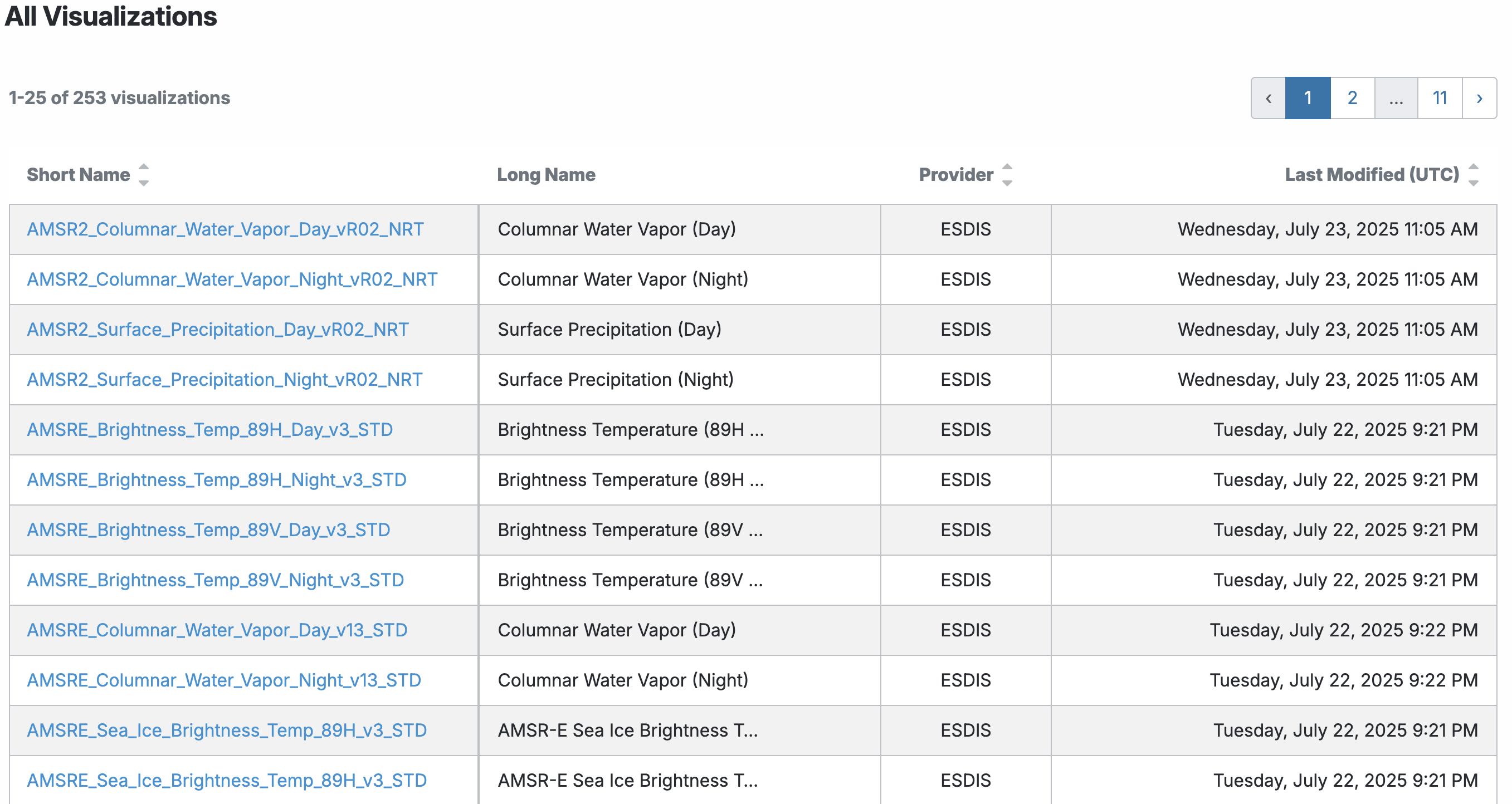Open AMSRE_Brightness_Temp_89H_Day_v3_STD link
The image size is (1512, 804).
click(209, 430)
